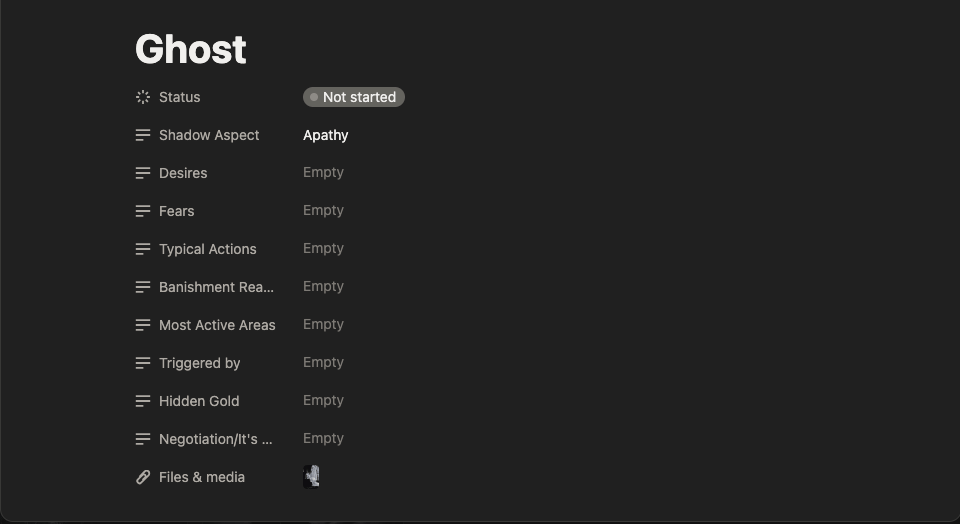Click the text icon beside Hidden Gold
Screen dimensions: 960x524
(x=143, y=401)
